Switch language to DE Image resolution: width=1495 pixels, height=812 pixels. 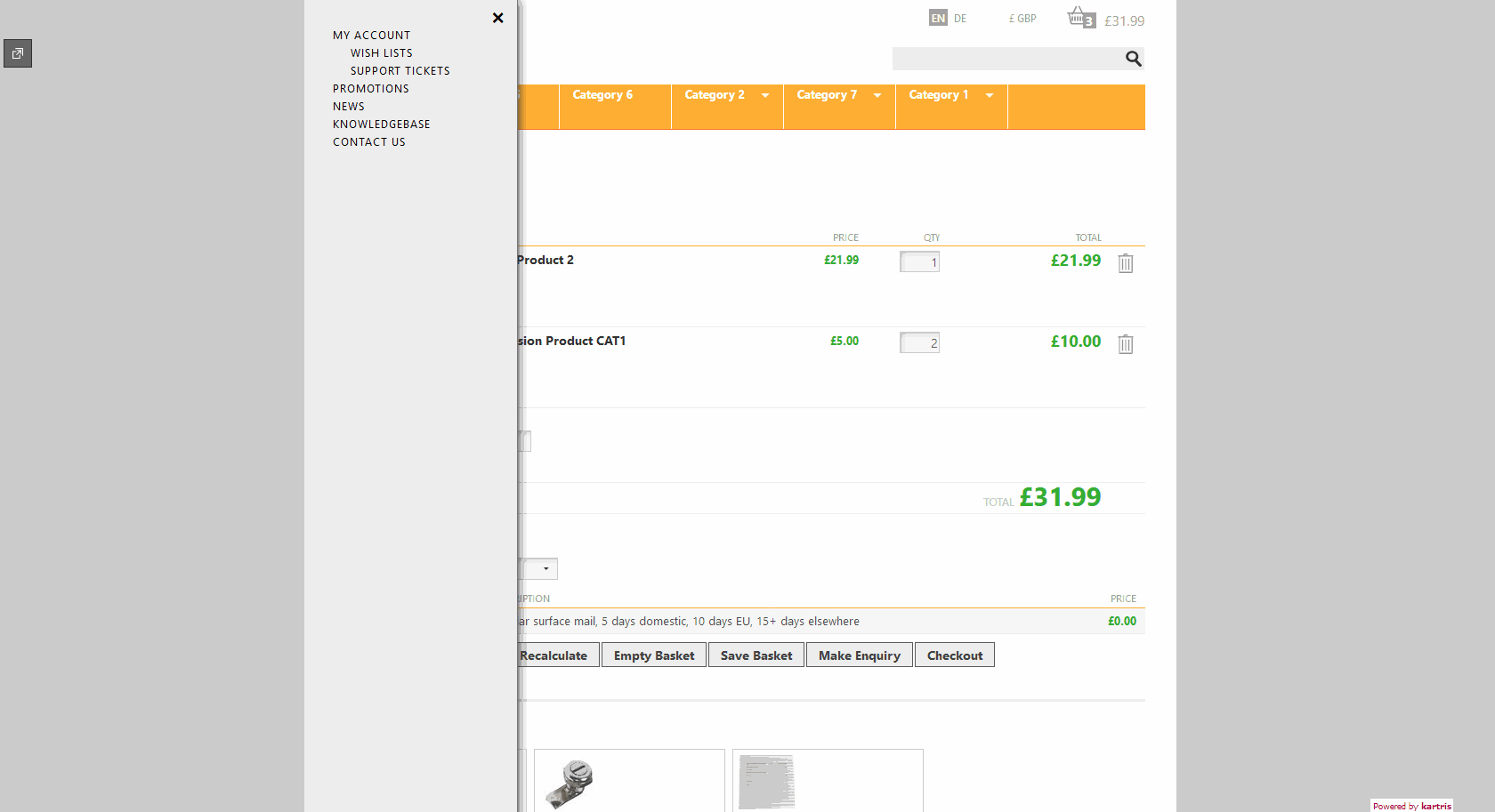pos(960,19)
